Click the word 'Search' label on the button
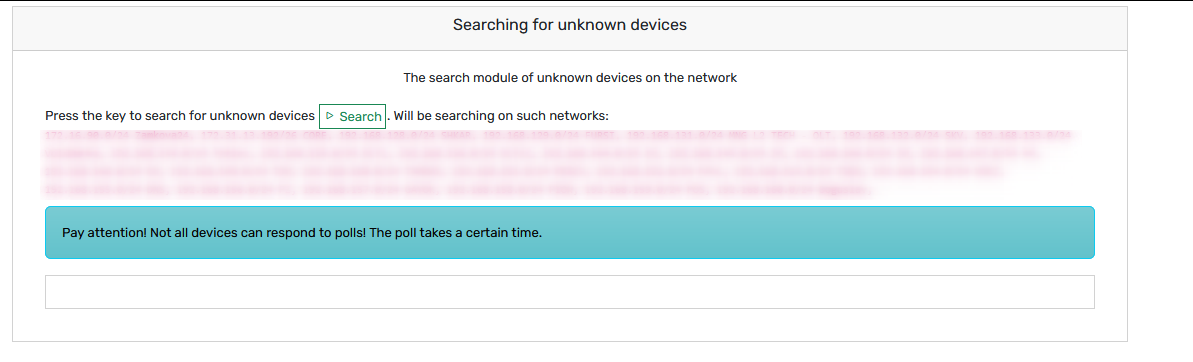The height and width of the screenshot is (362, 1193). click(361, 116)
